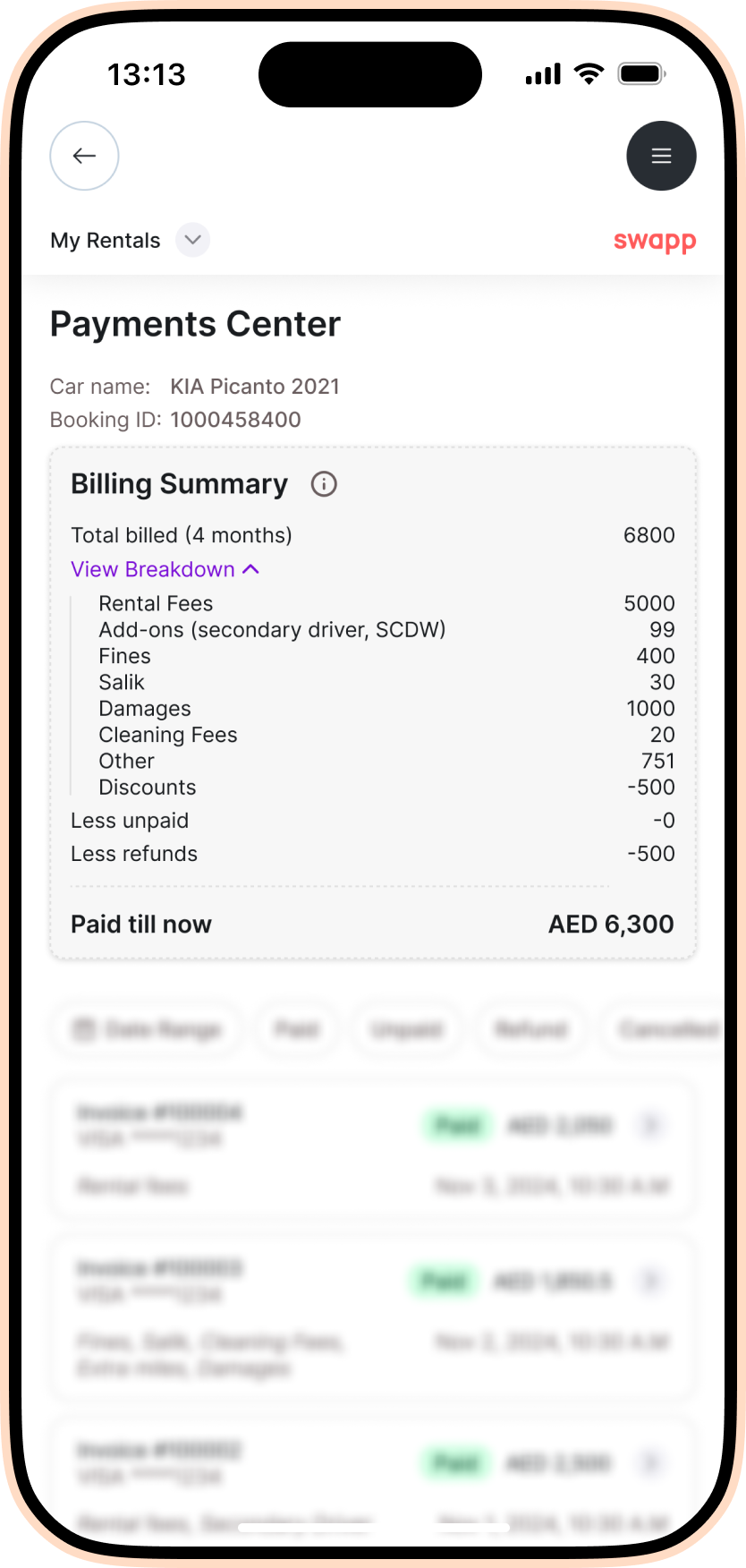Select the Refund filter chip
Viewport: 746px width, 1568px height.
pos(531,1029)
